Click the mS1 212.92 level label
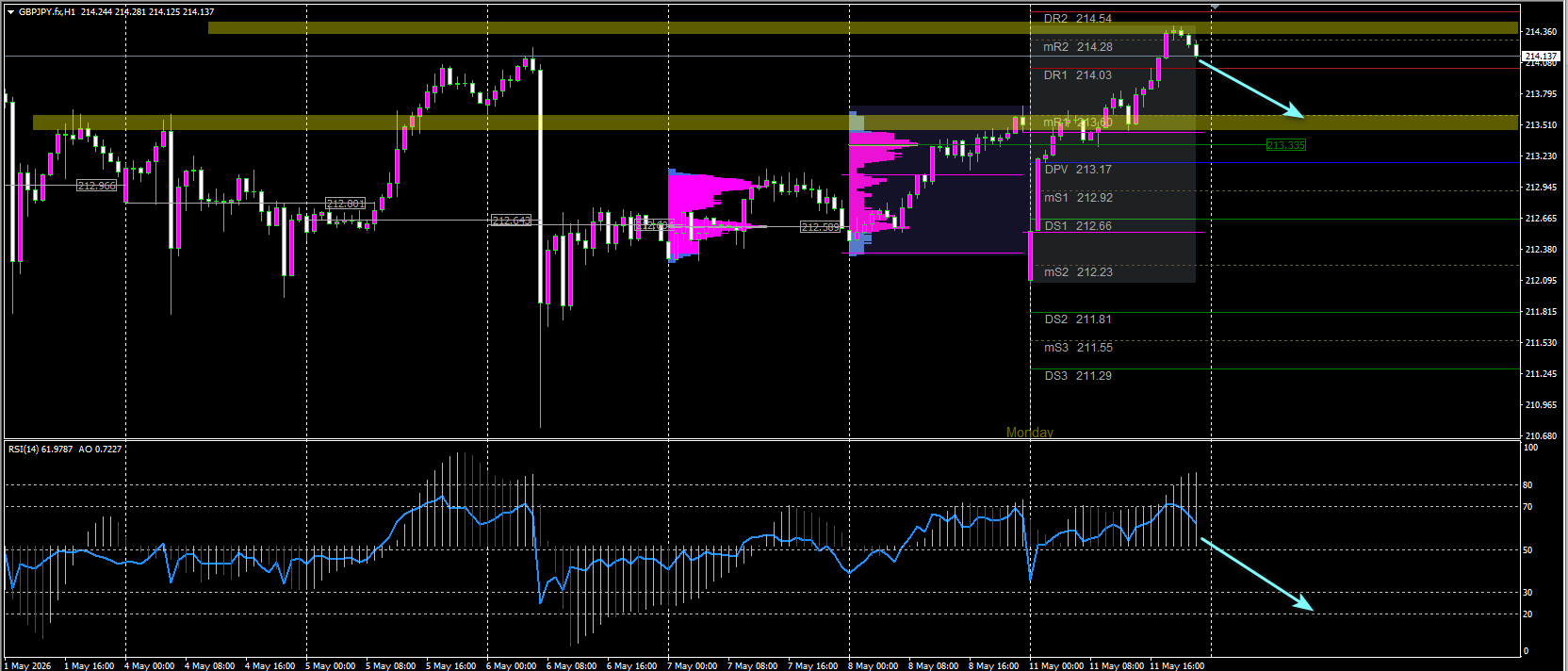This screenshot has height=671, width=1568. 1078,198
